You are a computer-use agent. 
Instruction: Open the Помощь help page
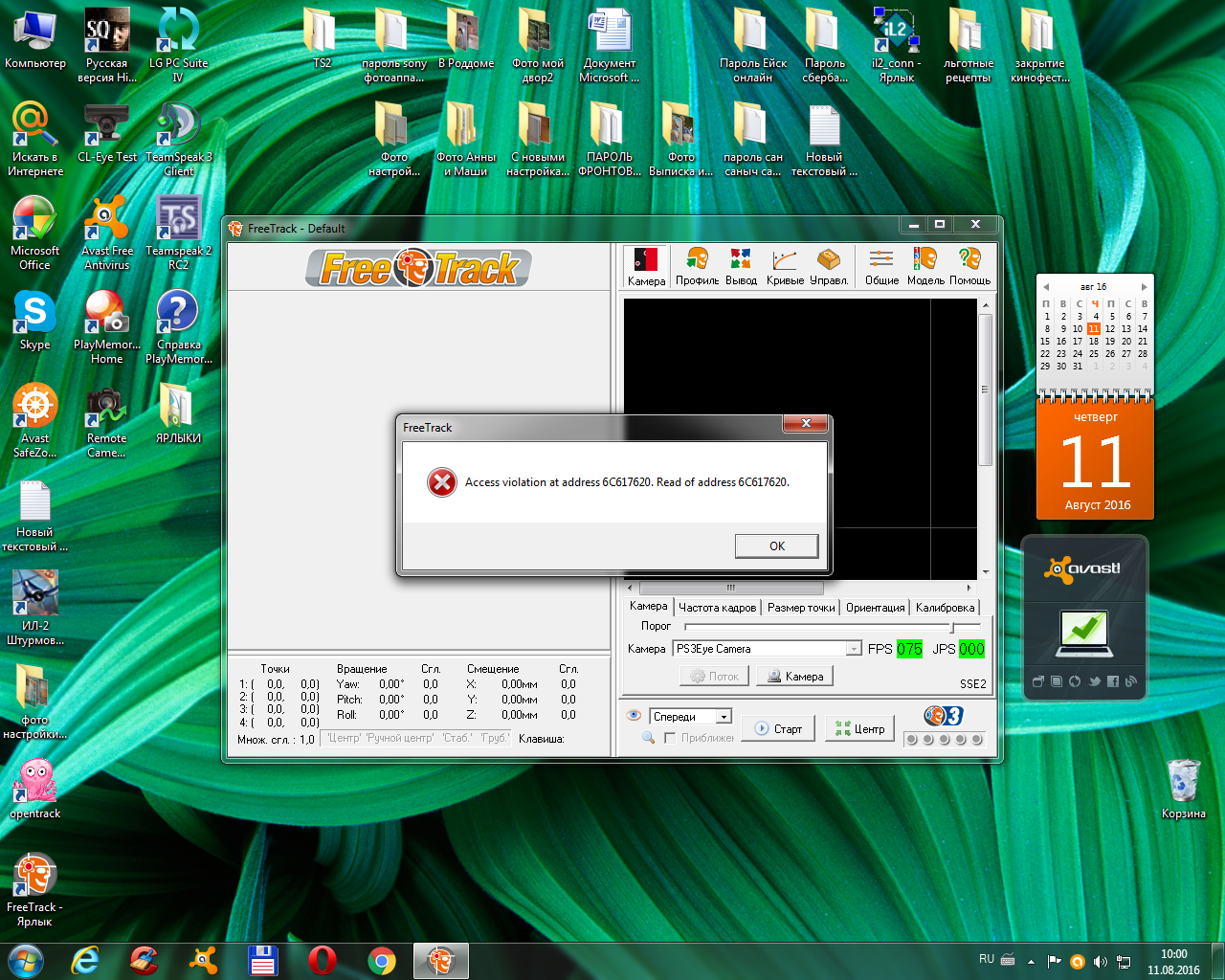coord(969,266)
